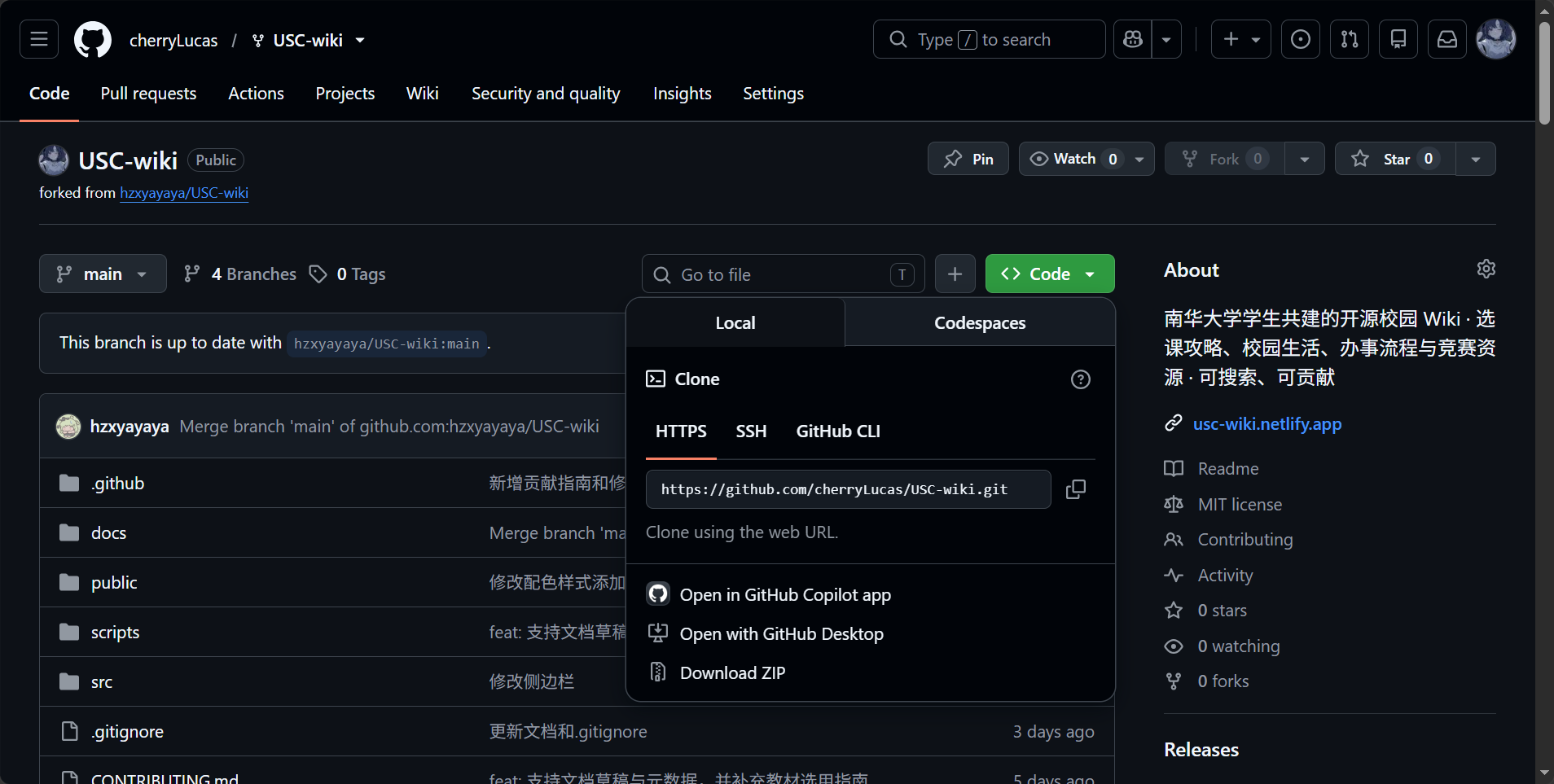1554x784 pixels.
Task: Open the user avatar menu
Action: pos(1496,39)
